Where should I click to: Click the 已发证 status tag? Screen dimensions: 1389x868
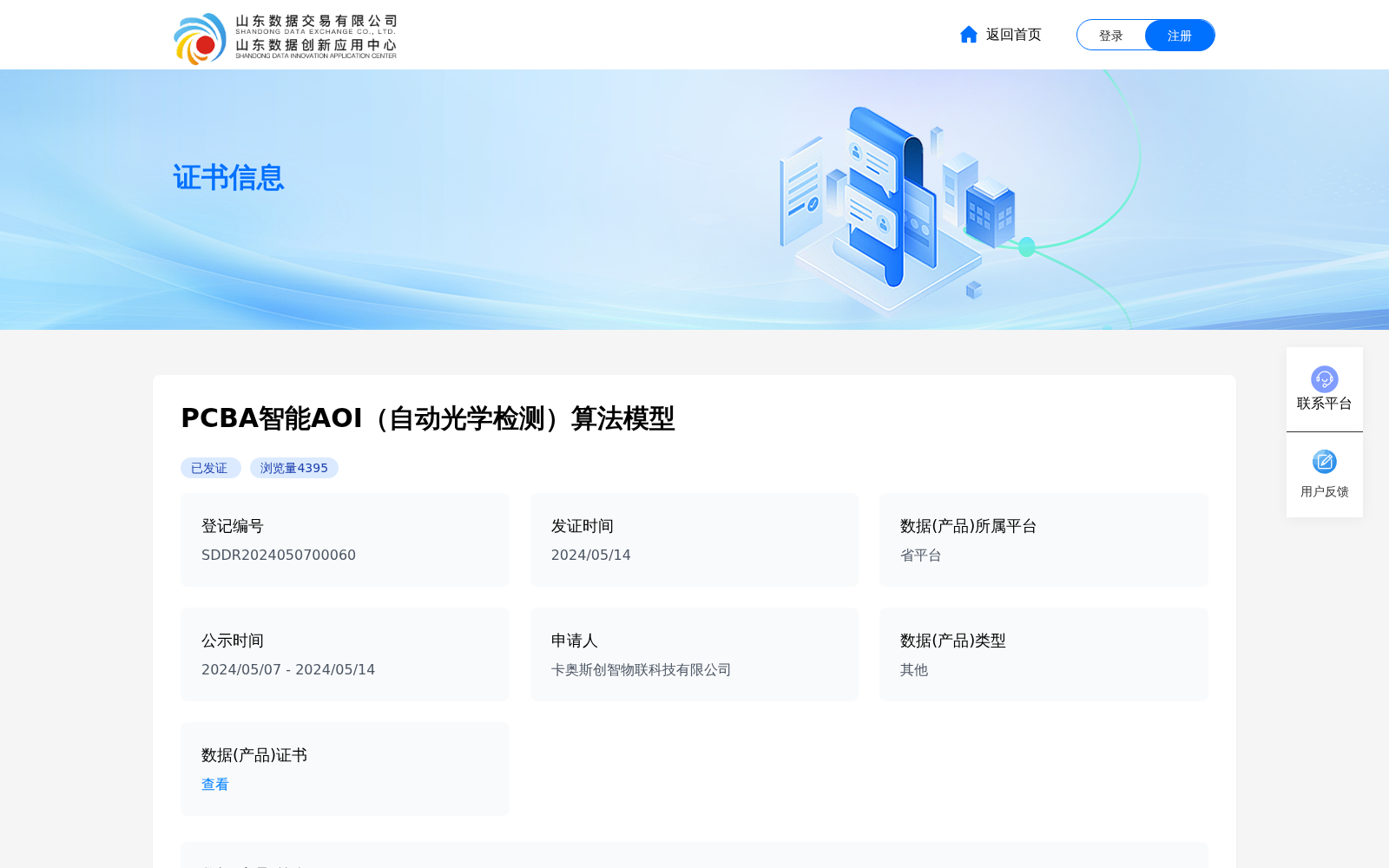click(210, 468)
